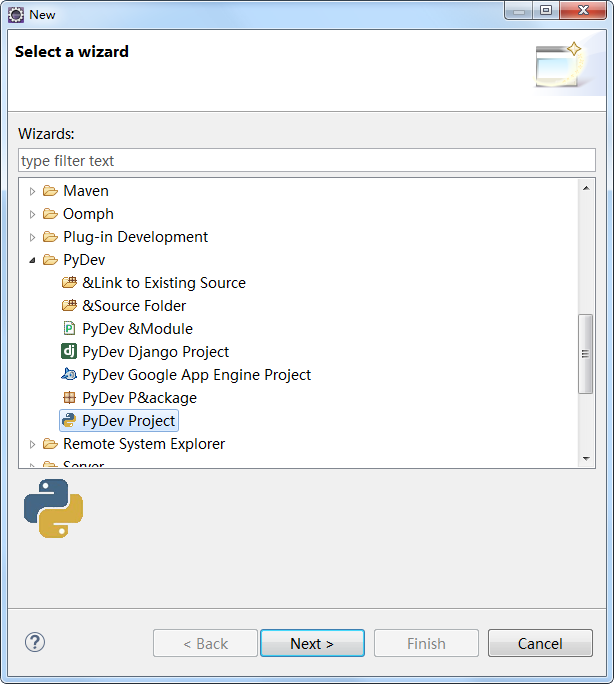Choose &Link to Existing Source wizard

click(x=164, y=283)
